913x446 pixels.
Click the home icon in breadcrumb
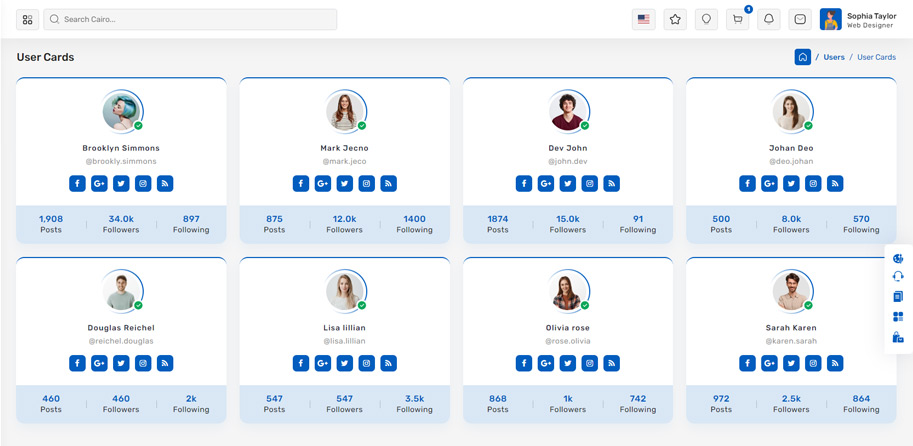tap(802, 57)
